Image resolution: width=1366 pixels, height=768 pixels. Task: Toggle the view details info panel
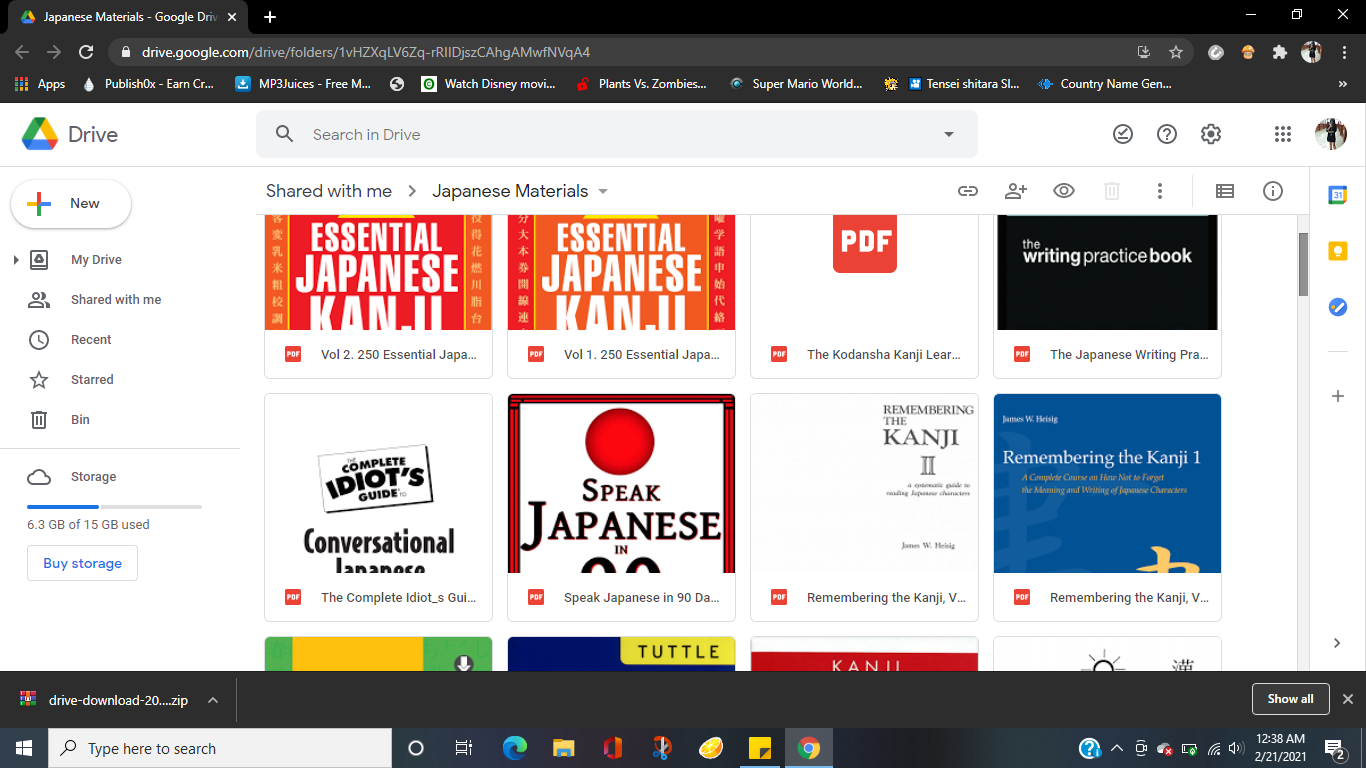(x=1273, y=191)
